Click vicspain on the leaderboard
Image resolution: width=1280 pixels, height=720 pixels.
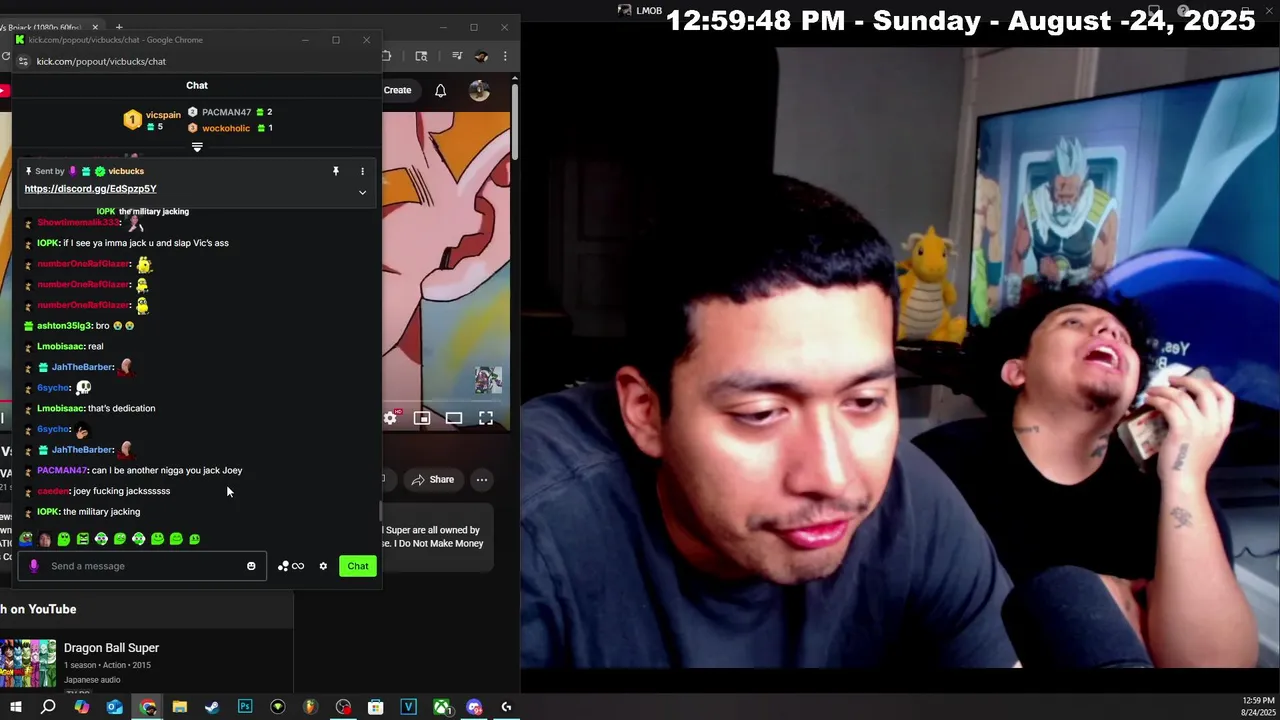163,115
